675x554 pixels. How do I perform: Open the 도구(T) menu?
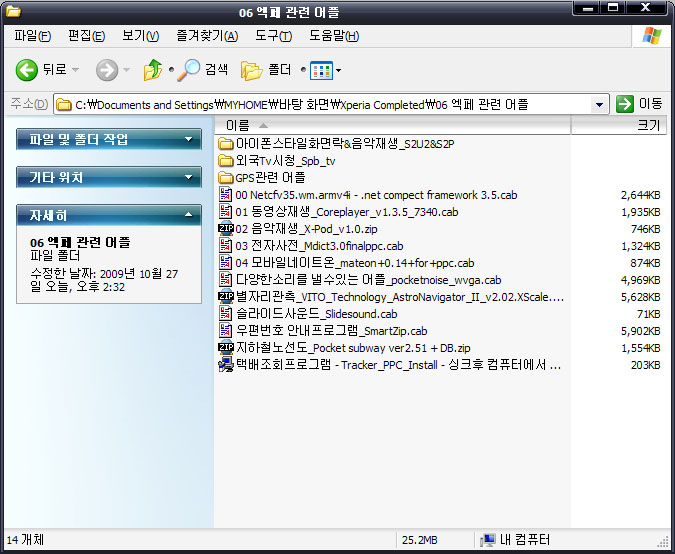point(273,36)
